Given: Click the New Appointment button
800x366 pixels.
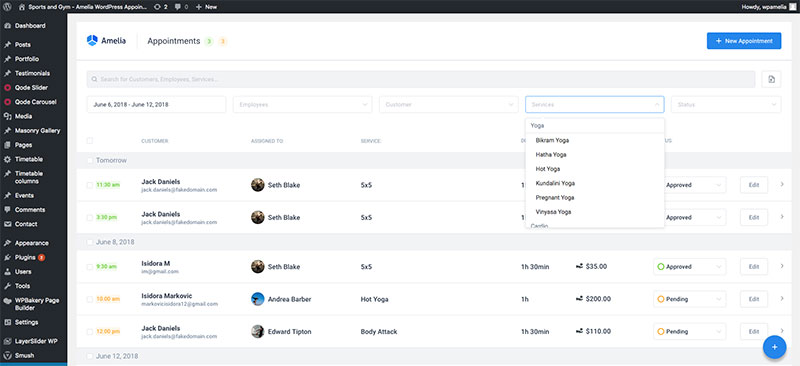Looking at the screenshot, I should point(744,41).
